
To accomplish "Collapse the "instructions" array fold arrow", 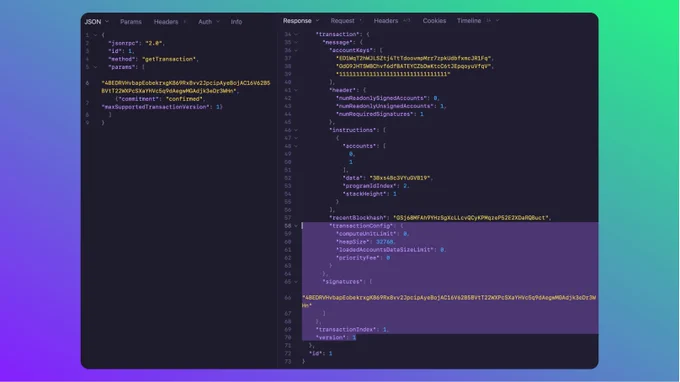I will 296,130.
